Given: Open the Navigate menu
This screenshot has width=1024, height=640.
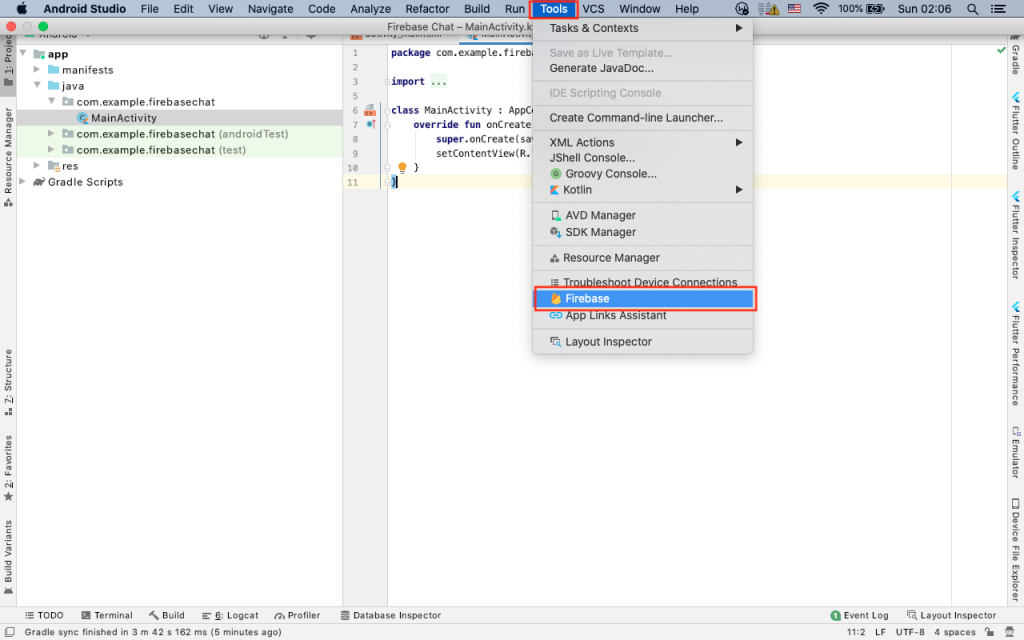Looking at the screenshot, I should (x=270, y=8).
